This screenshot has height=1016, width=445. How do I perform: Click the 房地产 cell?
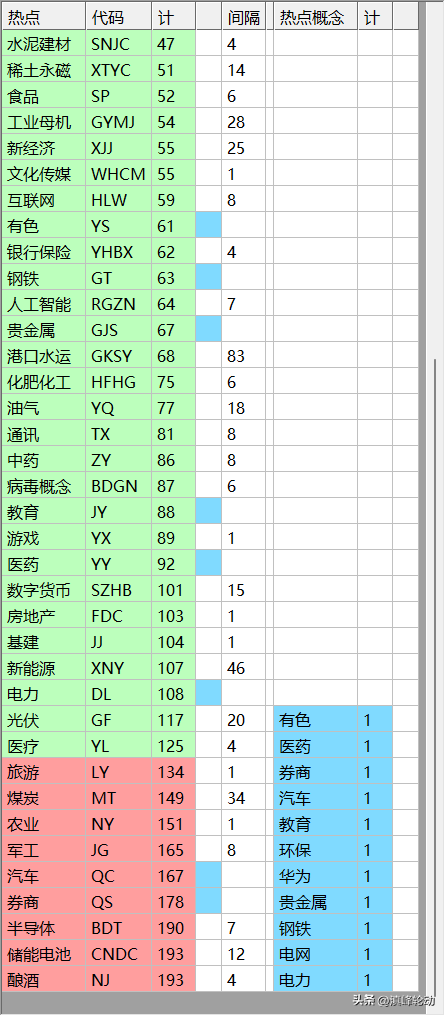[45, 616]
